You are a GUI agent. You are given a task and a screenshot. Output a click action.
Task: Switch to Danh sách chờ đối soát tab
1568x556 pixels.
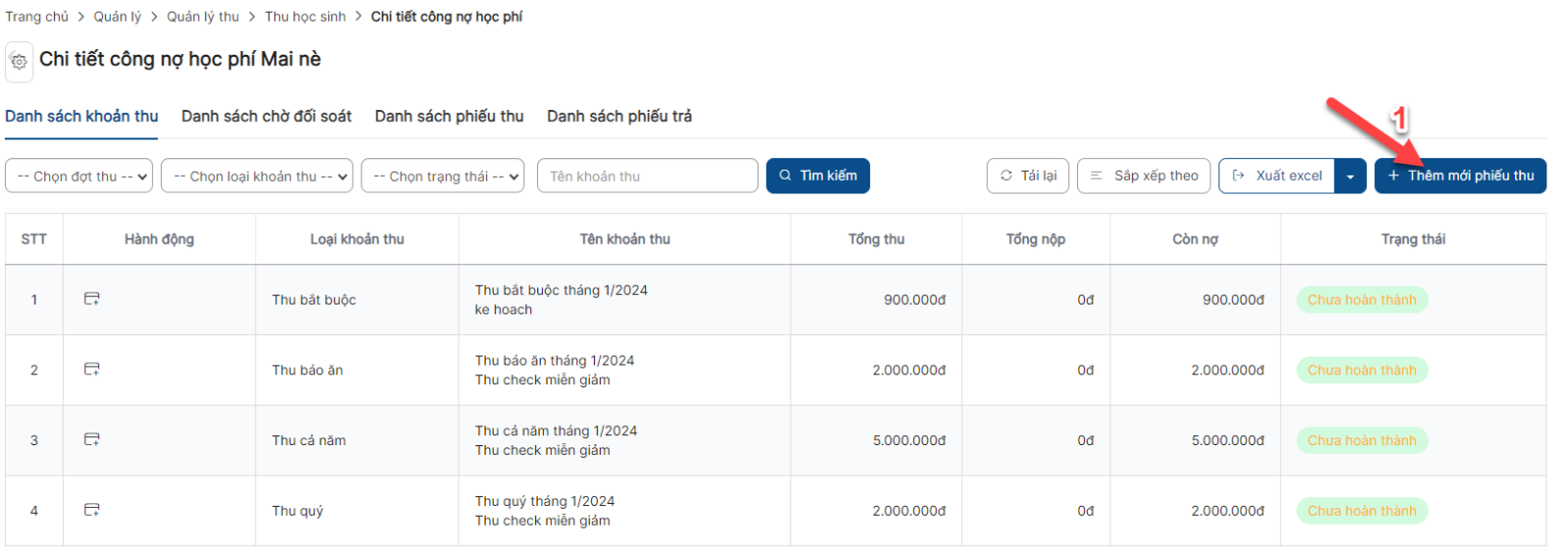coord(267,116)
